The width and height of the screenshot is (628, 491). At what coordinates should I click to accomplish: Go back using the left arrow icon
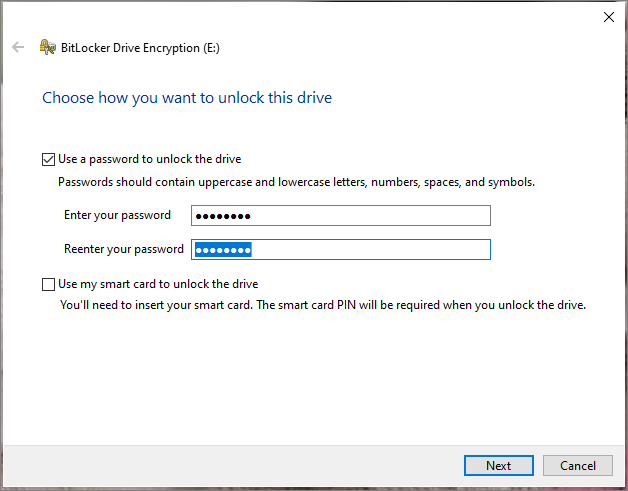[x=18, y=47]
